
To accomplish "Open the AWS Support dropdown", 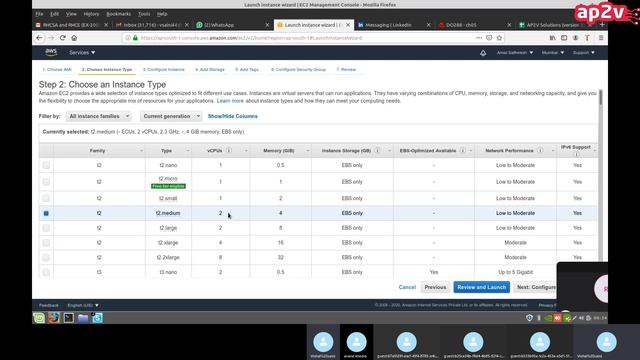I will click(584, 53).
